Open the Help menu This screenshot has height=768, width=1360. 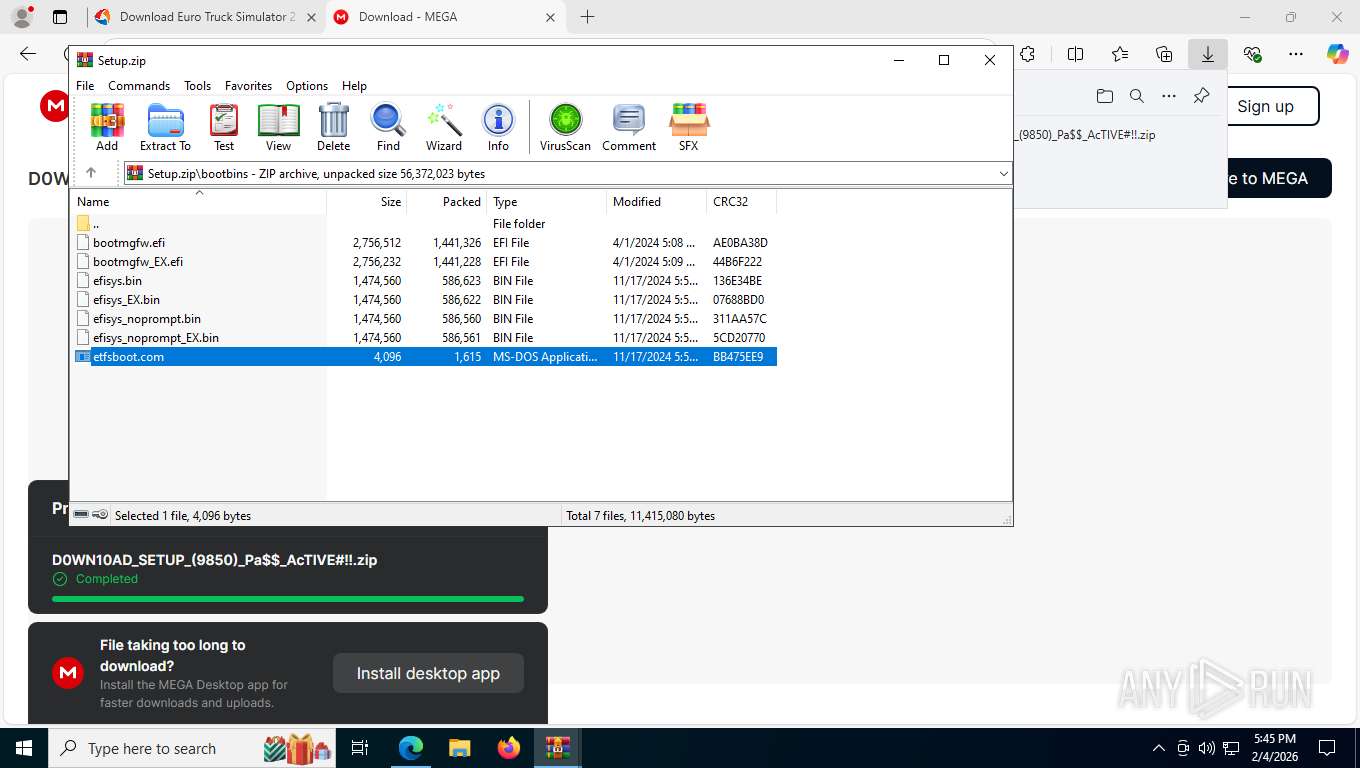[354, 86]
